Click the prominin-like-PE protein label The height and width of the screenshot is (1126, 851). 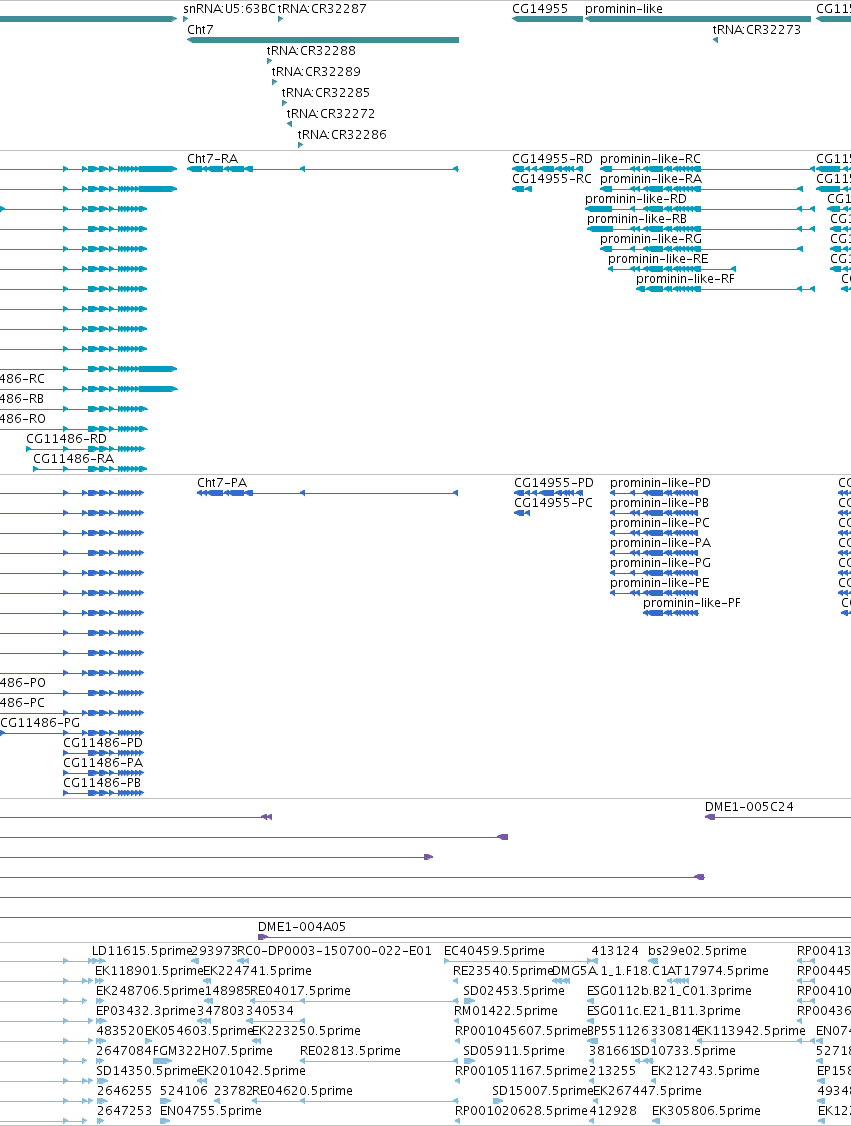(660, 582)
